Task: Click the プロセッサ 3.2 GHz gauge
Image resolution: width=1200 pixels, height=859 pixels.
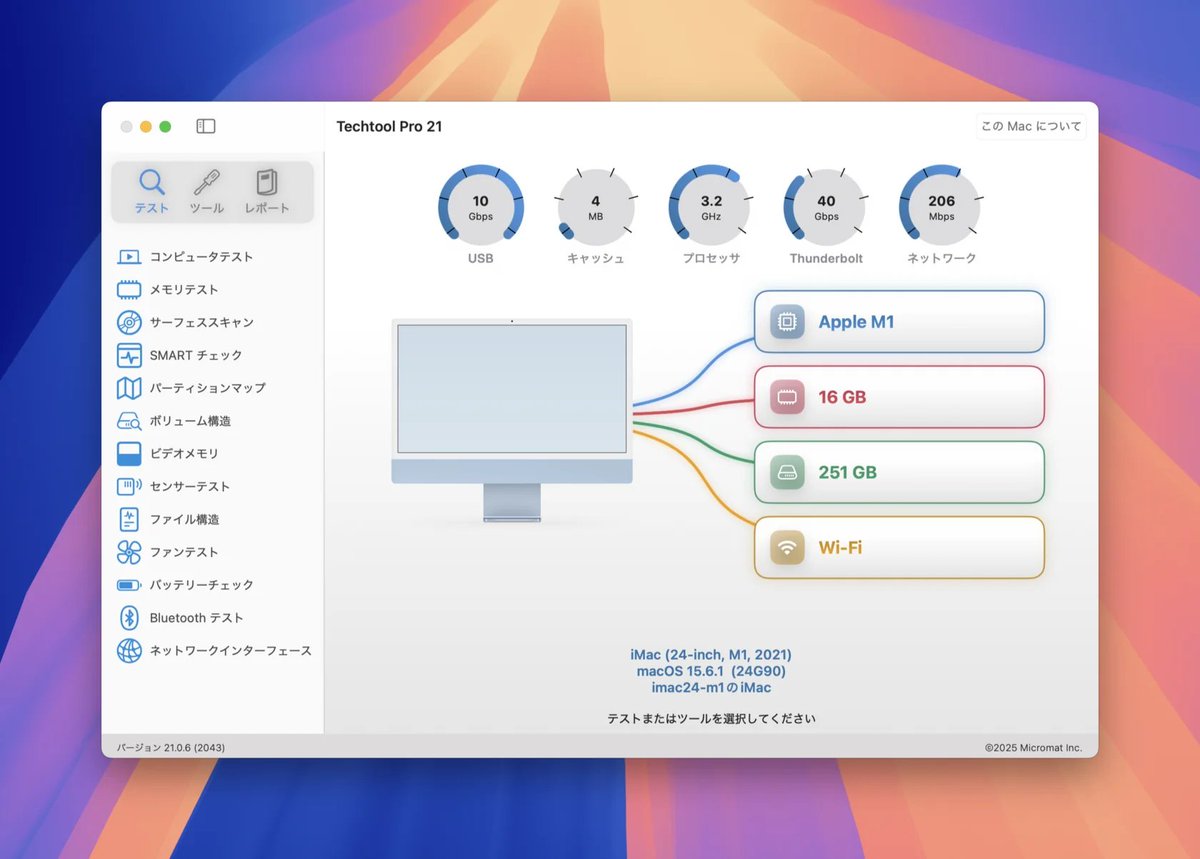Action: click(x=711, y=206)
